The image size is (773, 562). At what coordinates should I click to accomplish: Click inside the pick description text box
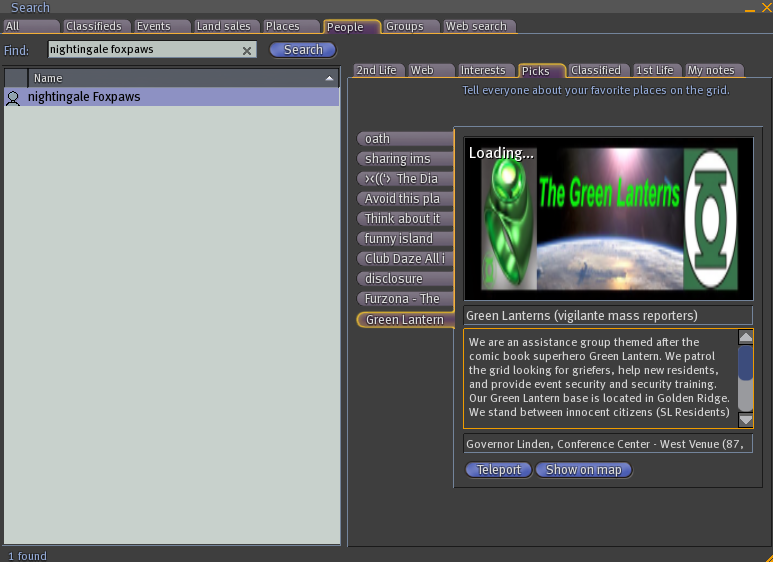tap(600, 378)
